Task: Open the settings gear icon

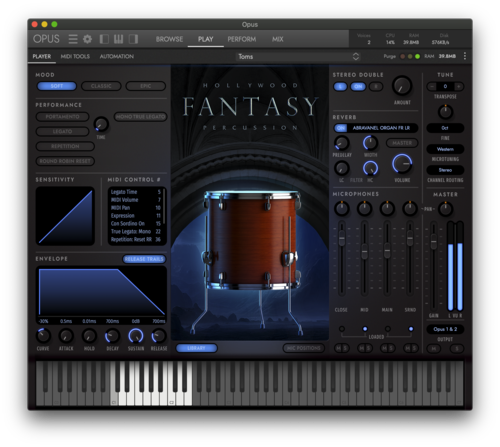Action: pos(87,39)
